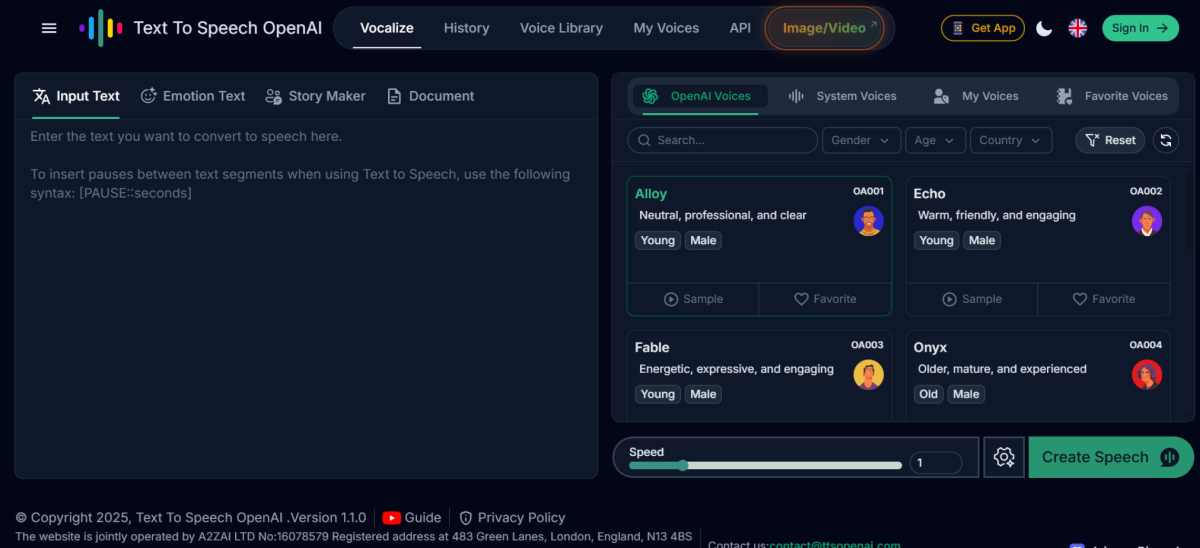Screen dimensions: 1200x548
Task: Click Onyx's avatar image
Action: click(1147, 375)
